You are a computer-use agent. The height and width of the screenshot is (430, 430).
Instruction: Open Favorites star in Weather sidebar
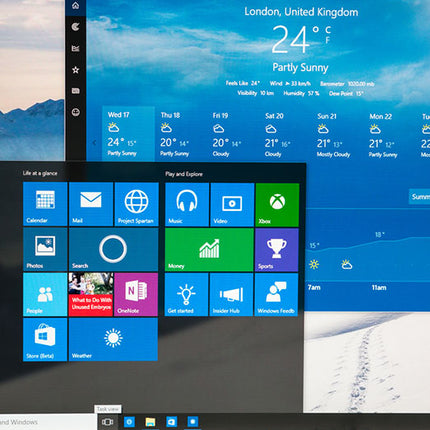(76, 70)
